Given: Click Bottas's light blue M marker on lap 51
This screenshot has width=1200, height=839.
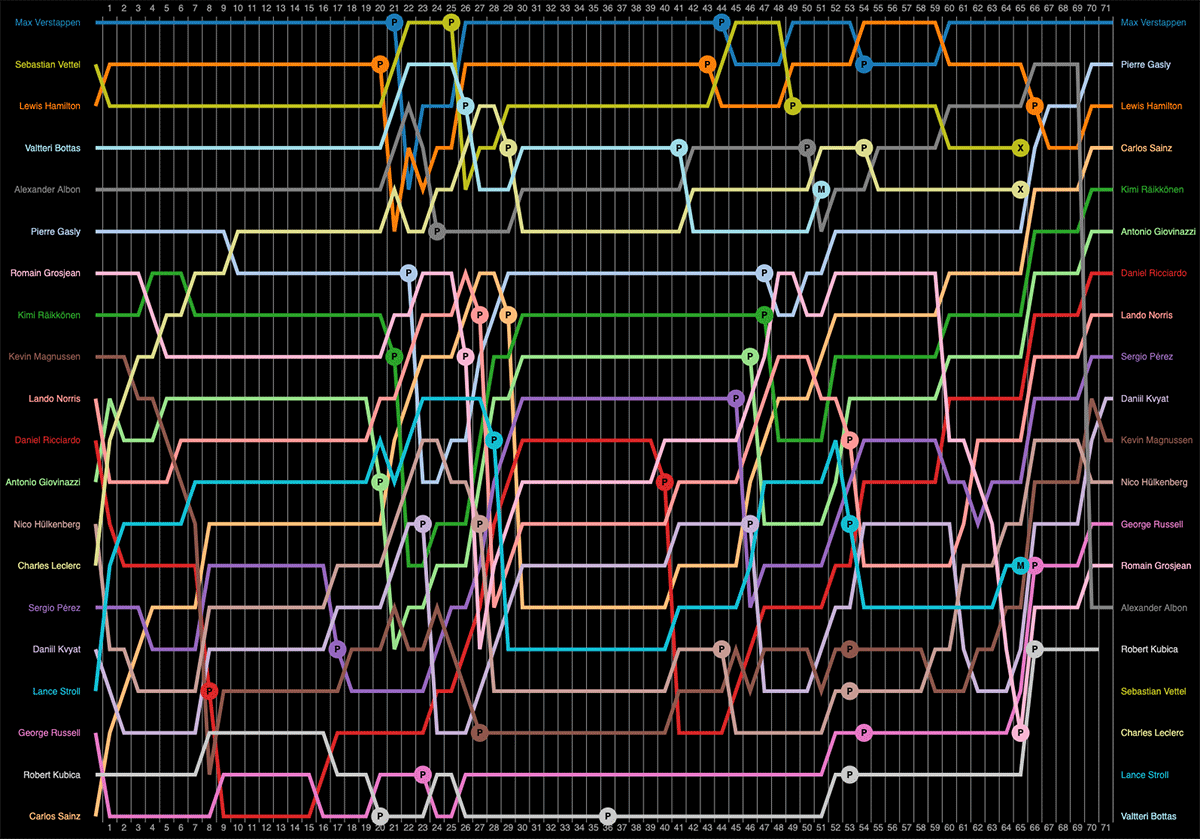Looking at the screenshot, I should pyautogui.click(x=821, y=189).
